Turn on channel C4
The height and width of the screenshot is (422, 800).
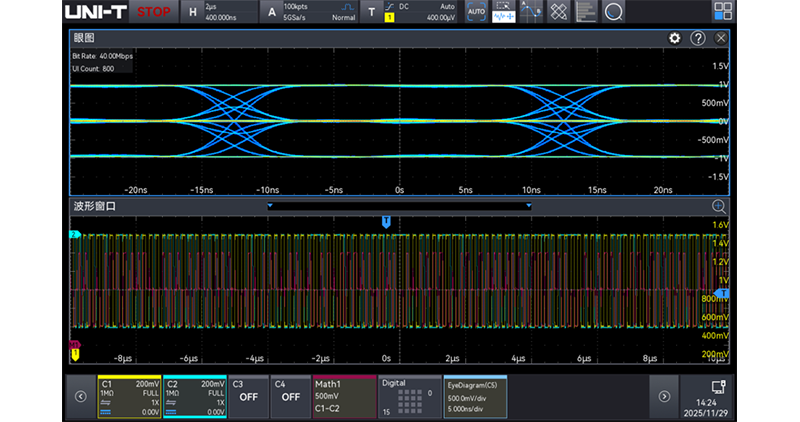click(290, 396)
